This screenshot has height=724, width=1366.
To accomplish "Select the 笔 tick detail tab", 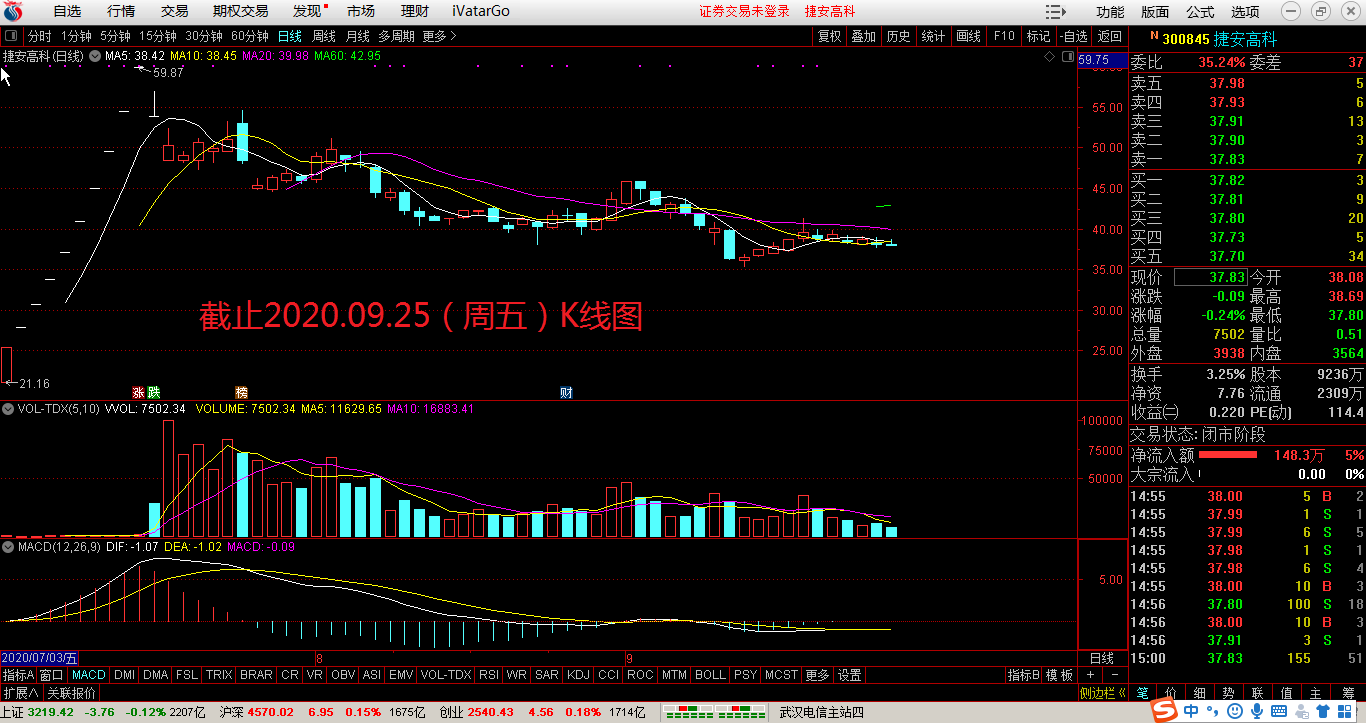I will click(x=1141, y=693).
